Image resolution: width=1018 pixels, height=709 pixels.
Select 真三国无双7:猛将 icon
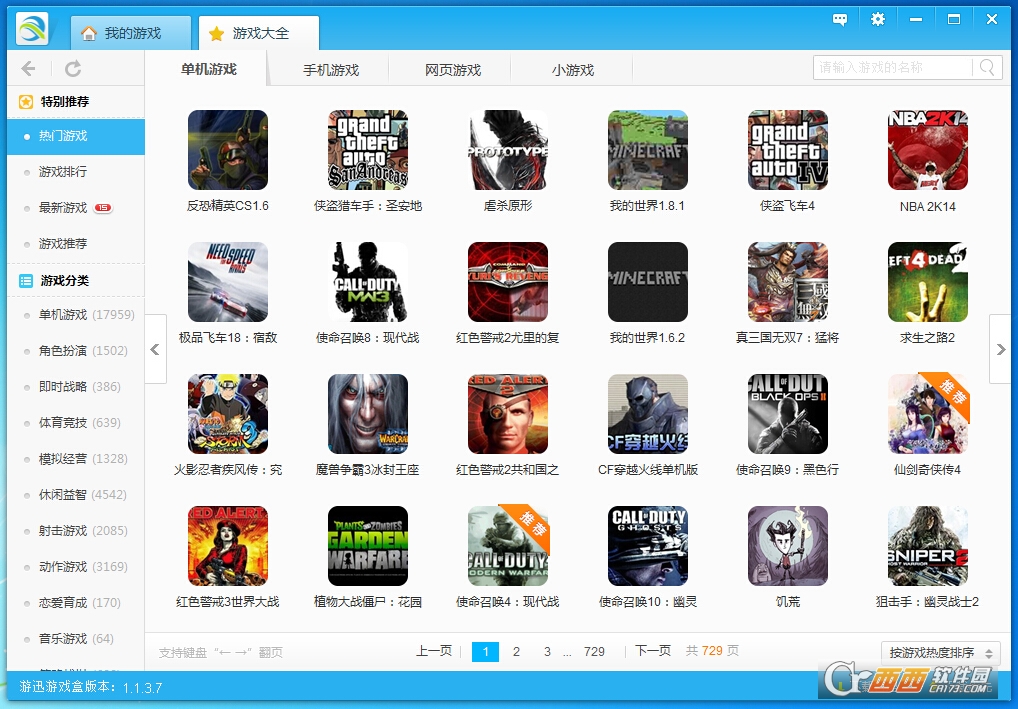788,282
